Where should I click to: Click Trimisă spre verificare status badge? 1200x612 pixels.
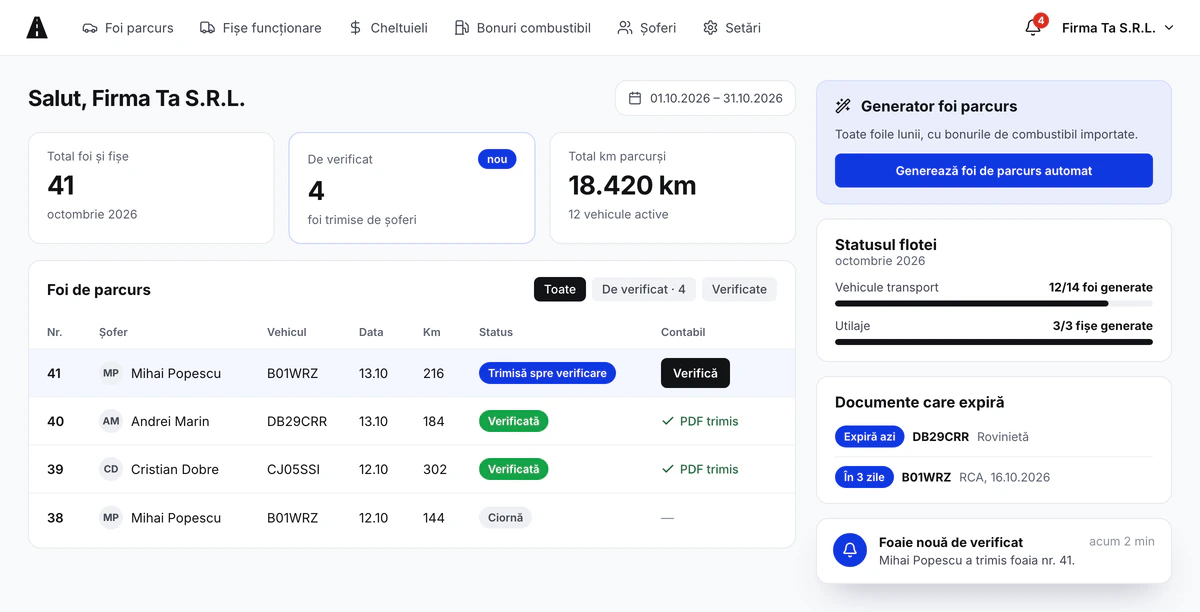coord(547,373)
